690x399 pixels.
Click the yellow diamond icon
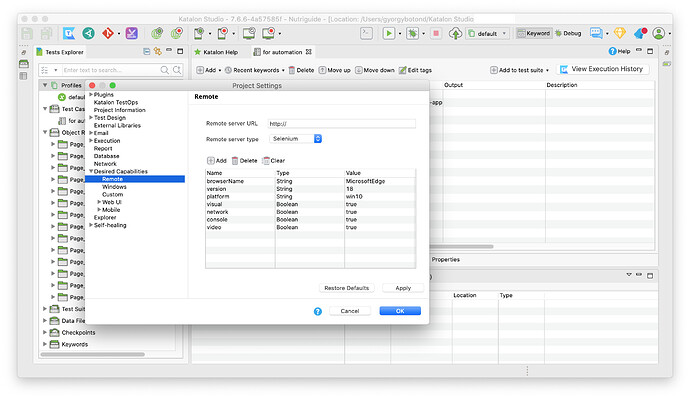click(x=620, y=33)
